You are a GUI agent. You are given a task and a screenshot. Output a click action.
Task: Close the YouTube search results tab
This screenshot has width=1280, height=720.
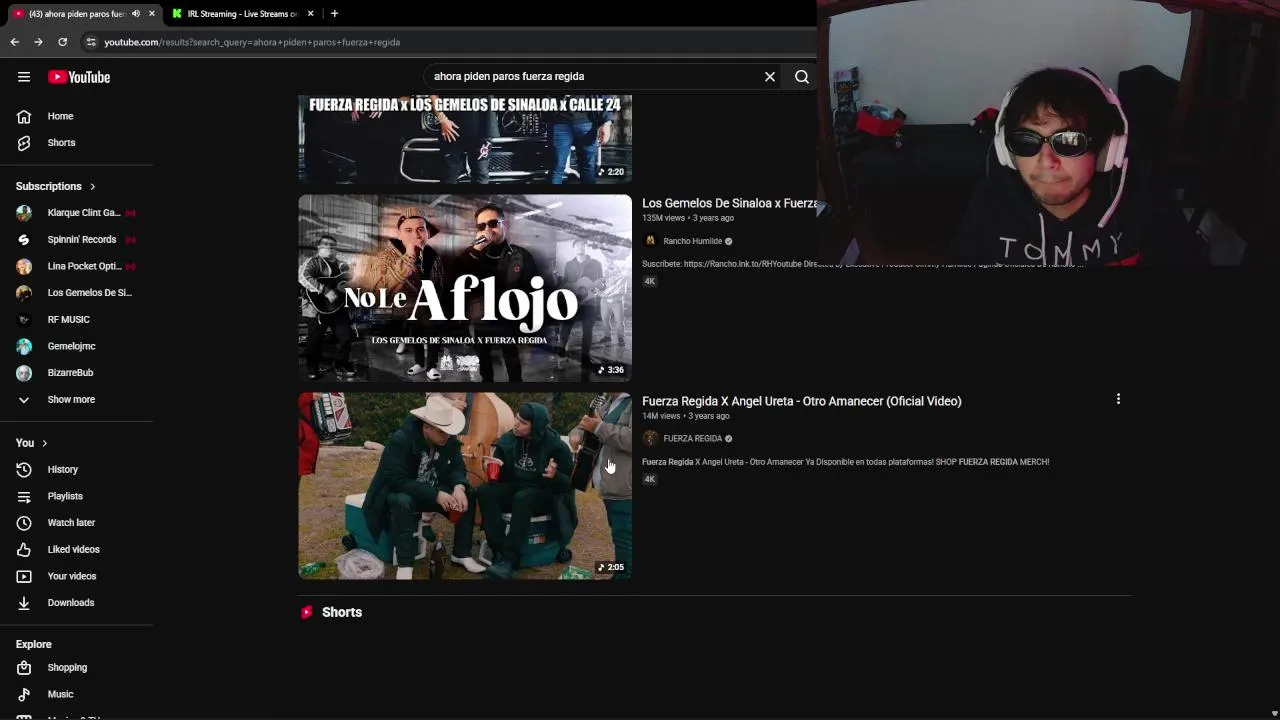[x=152, y=14]
